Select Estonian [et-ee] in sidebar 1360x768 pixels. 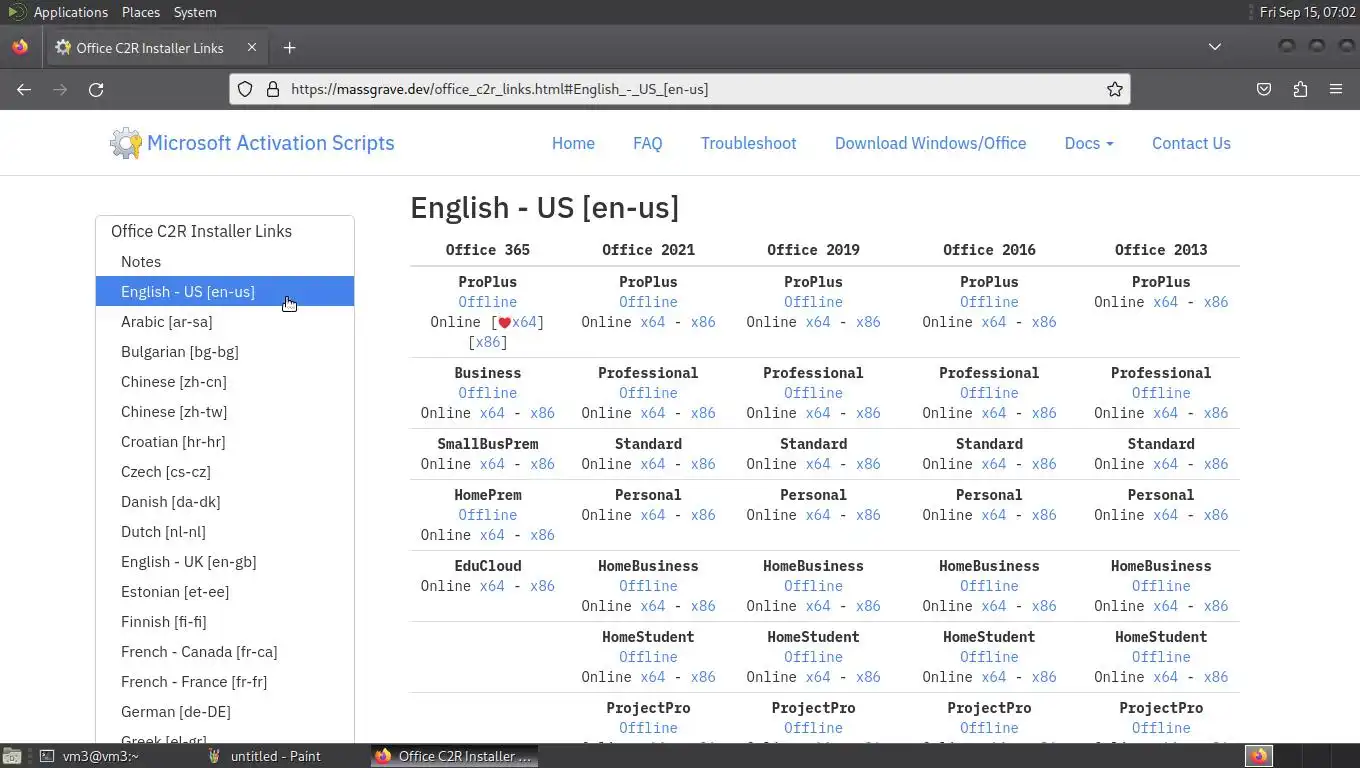[225, 591]
